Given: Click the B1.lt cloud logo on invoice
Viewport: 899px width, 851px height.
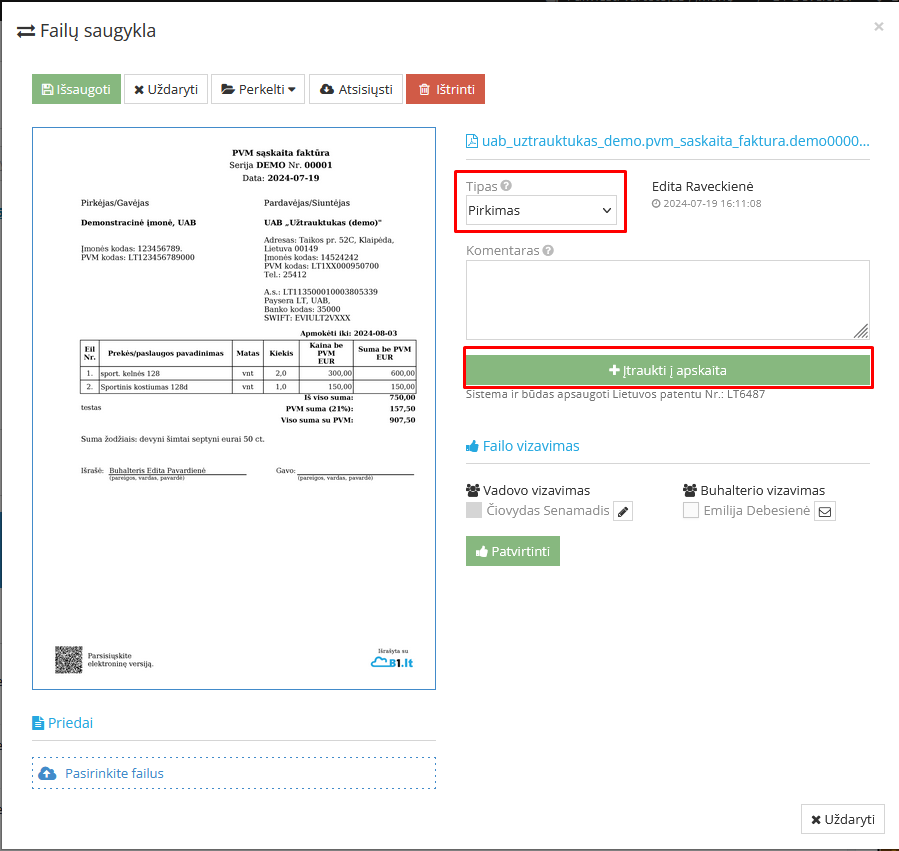Looking at the screenshot, I should tap(391, 661).
